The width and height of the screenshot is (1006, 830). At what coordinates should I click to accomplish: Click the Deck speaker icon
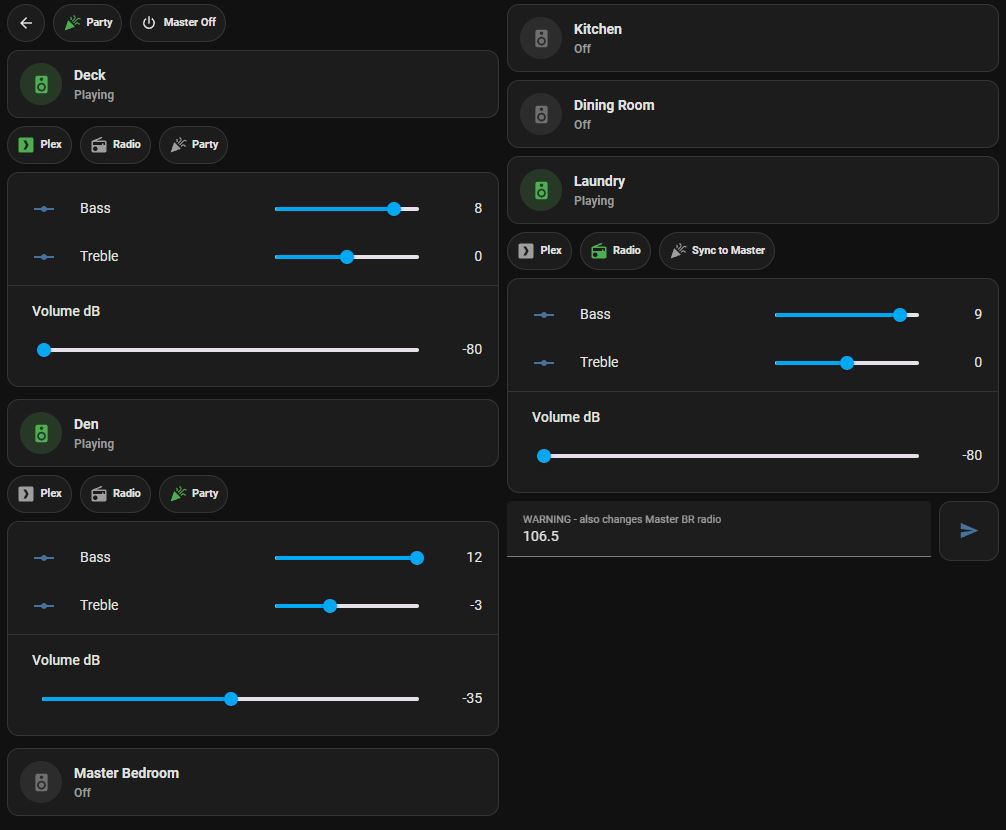(x=41, y=85)
